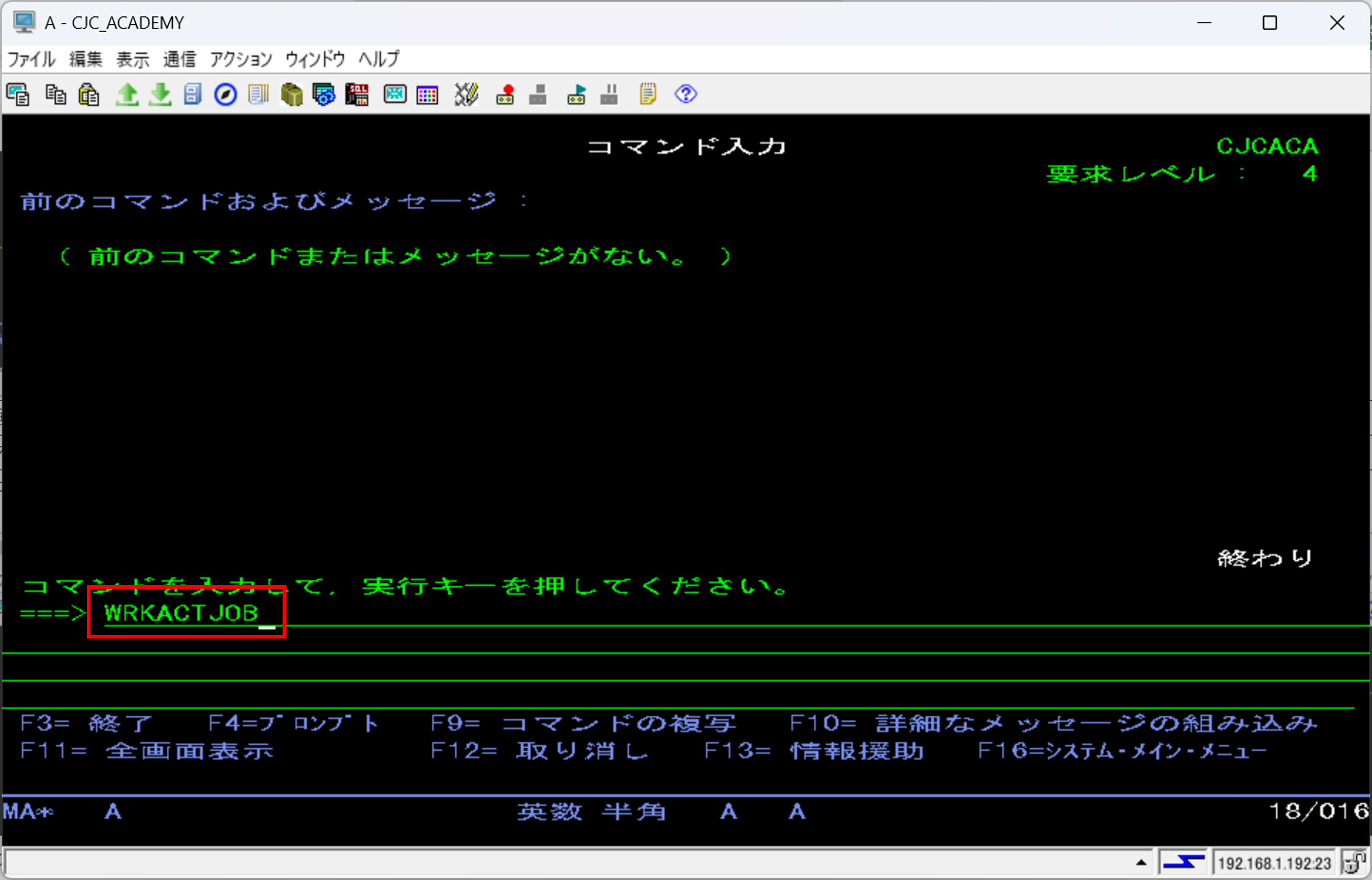Open the ファイル menu
Screen dimensions: 1372x880
[31, 59]
